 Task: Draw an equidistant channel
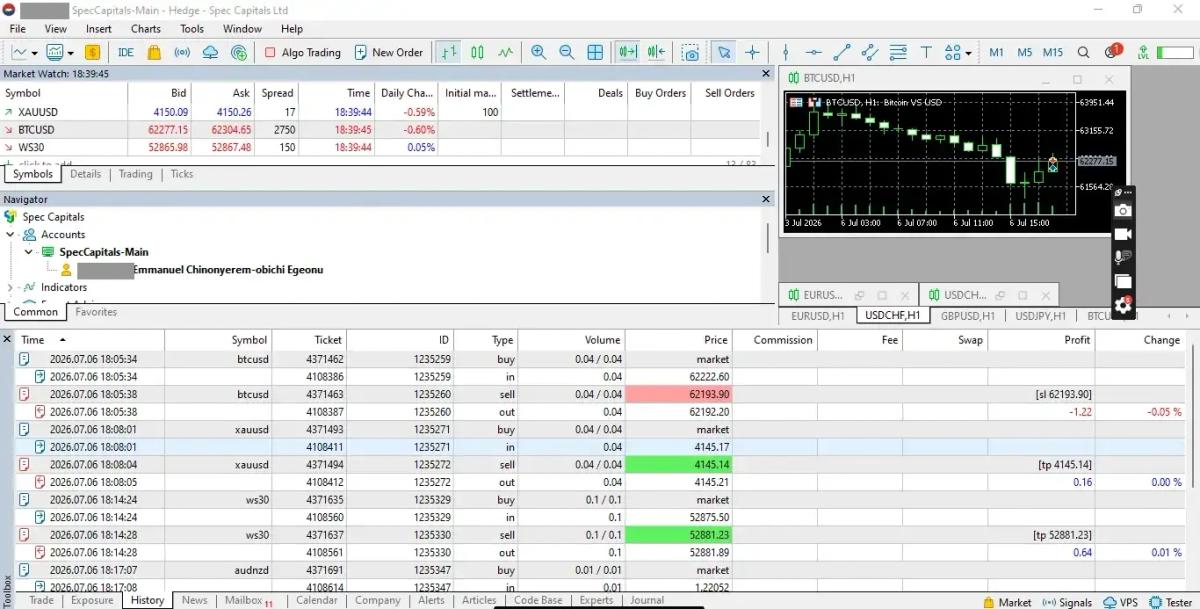(x=869, y=52)
